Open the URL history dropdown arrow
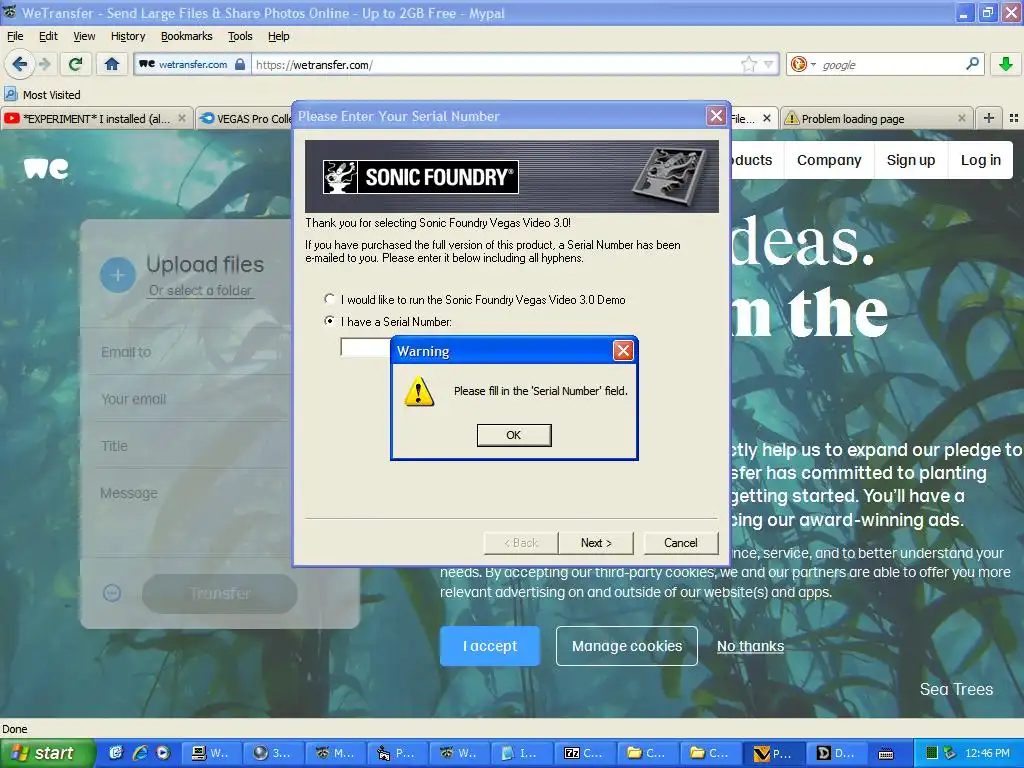This screenshot has width=1024, height=768. click(769, 64)
